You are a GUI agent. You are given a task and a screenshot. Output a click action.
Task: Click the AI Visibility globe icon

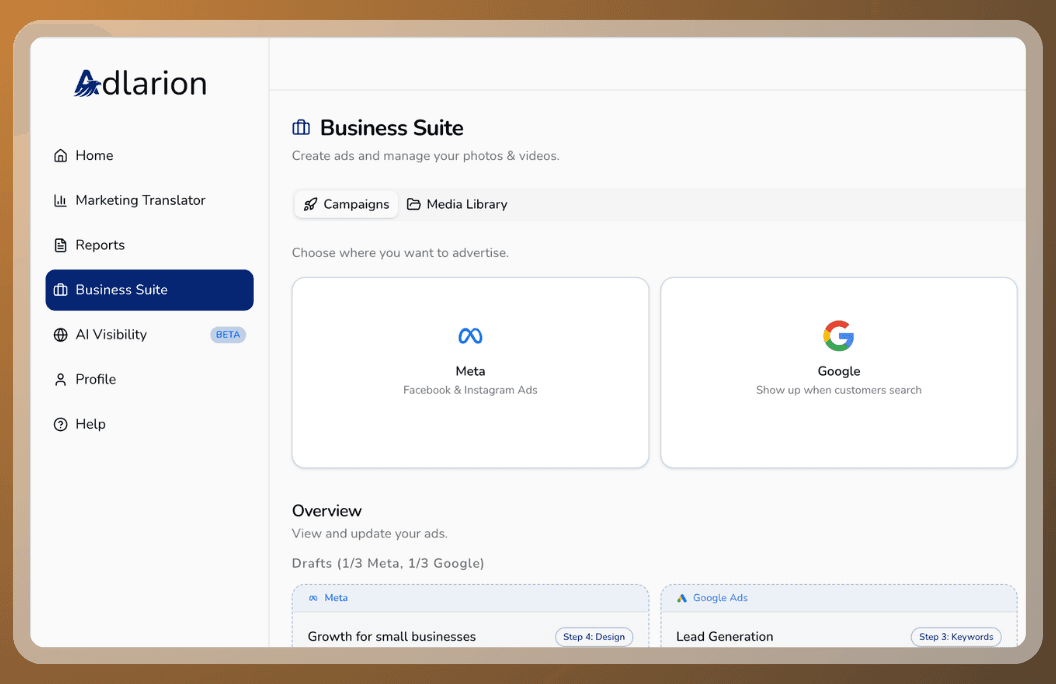pos(61,335)
